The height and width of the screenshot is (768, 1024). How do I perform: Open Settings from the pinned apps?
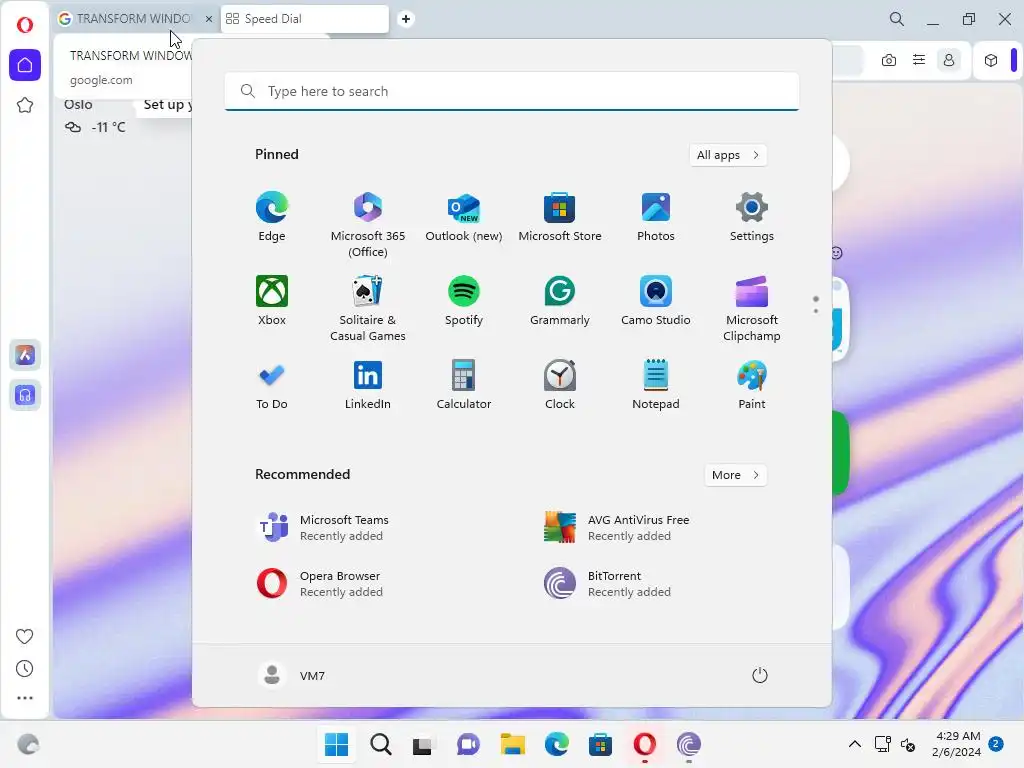752,217
